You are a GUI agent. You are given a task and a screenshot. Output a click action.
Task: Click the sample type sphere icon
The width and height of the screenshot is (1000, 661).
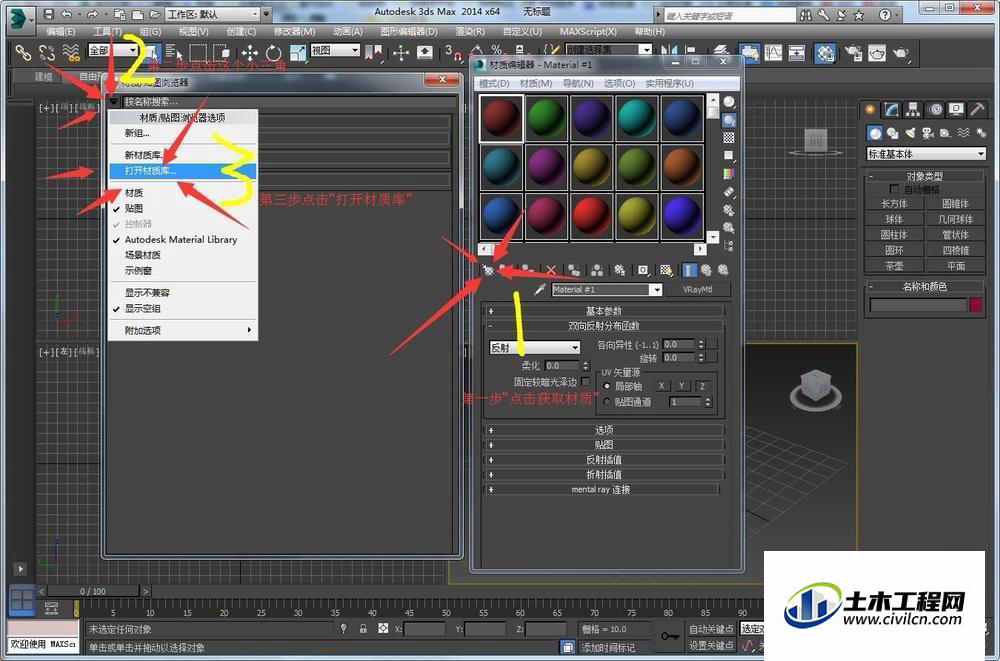click(x=729, y=102)
